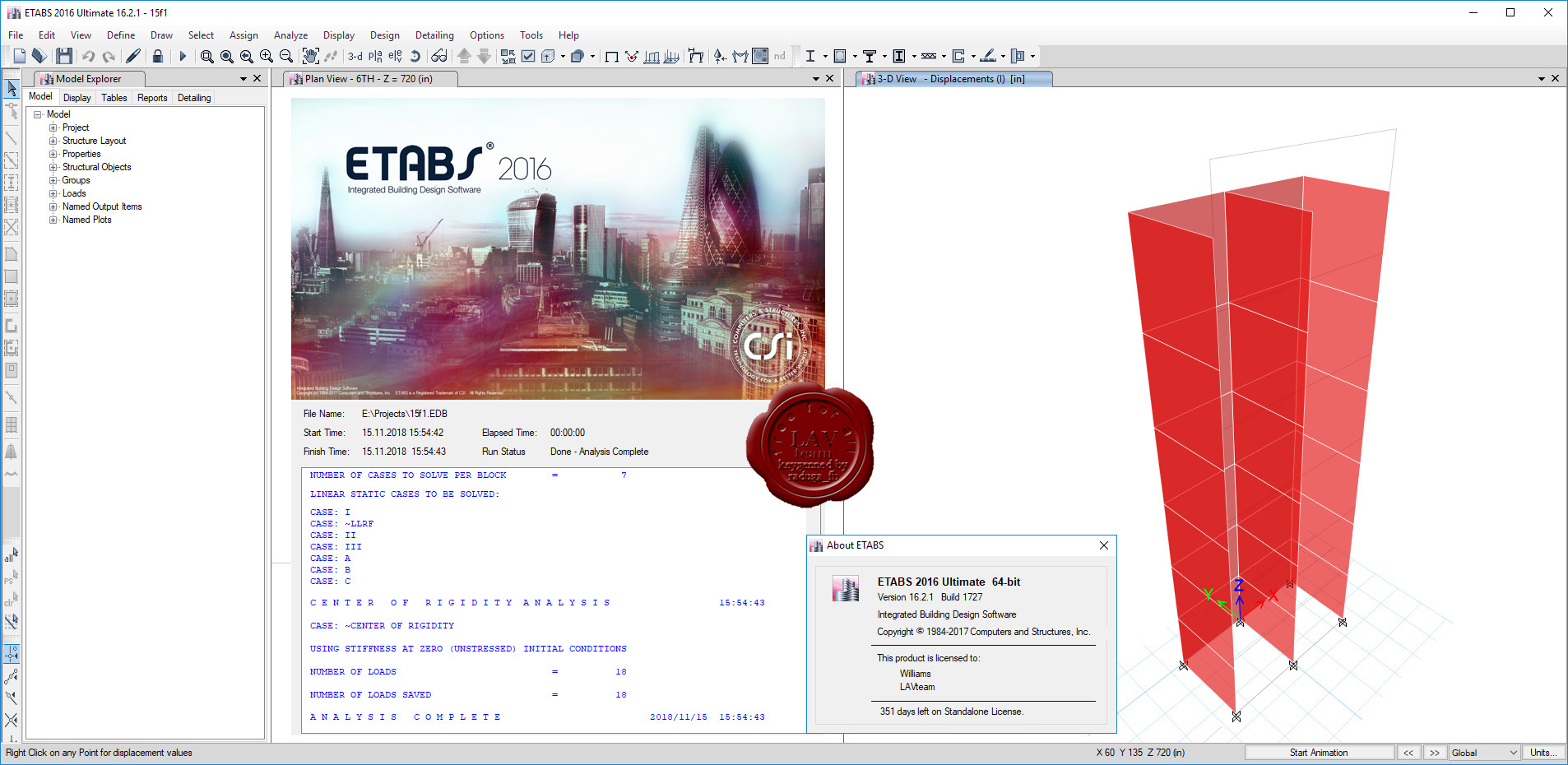Open the Global coordinate system dropdown
The height and width of the screenshot is (765, 1568).
point(1484,753)
